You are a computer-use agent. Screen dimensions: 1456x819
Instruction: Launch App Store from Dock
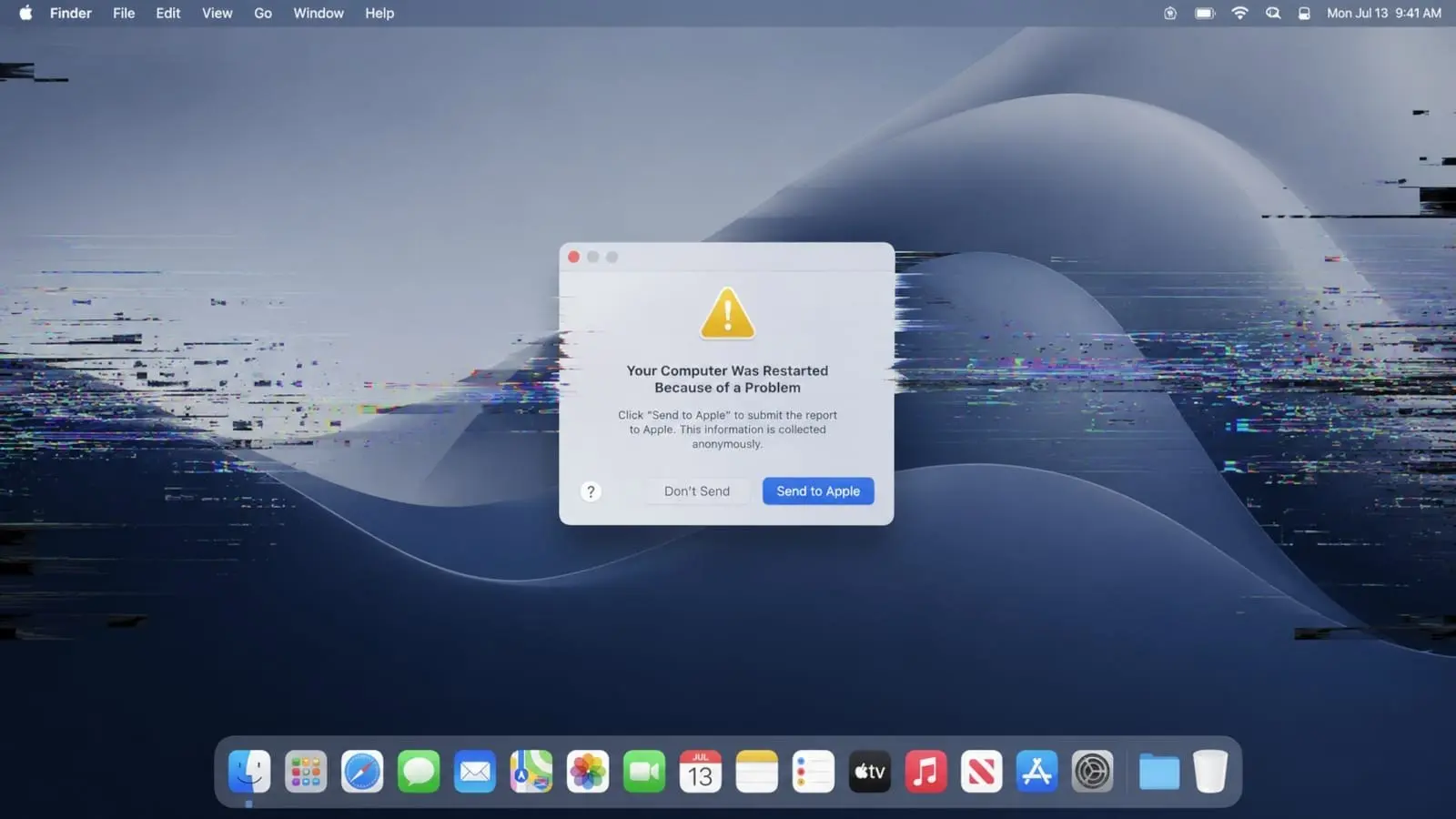pos(1037,772)
